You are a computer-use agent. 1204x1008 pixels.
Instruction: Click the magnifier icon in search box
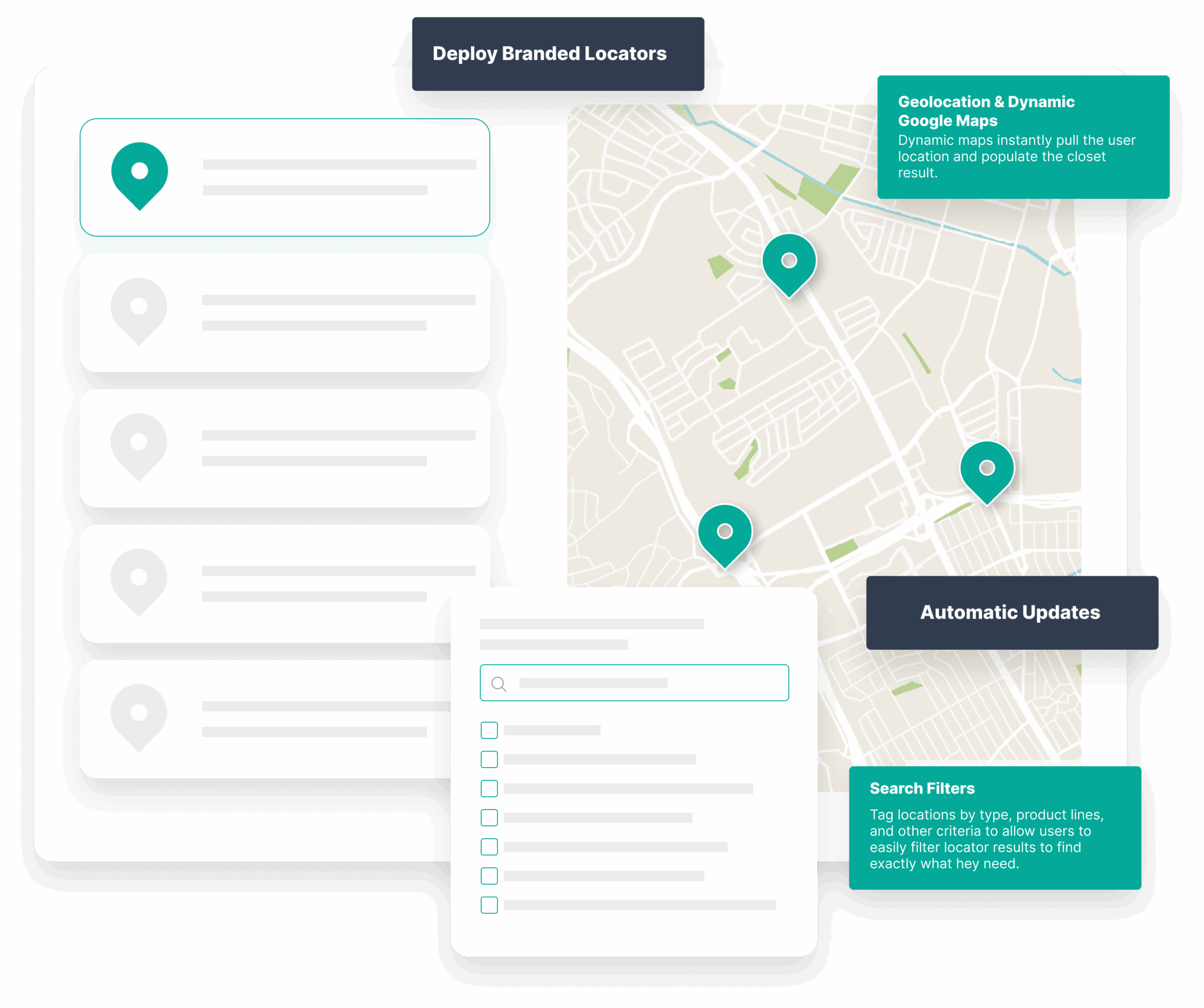(x=499, y=683)
